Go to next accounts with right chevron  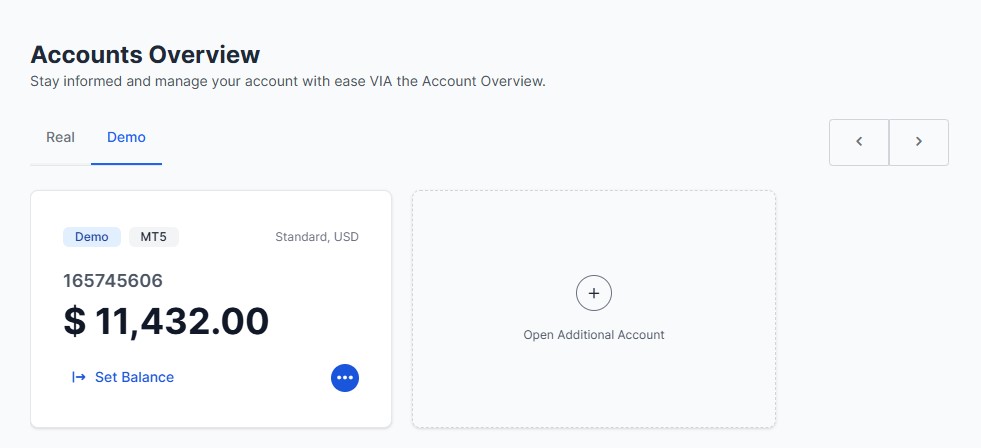coord(919,142)
